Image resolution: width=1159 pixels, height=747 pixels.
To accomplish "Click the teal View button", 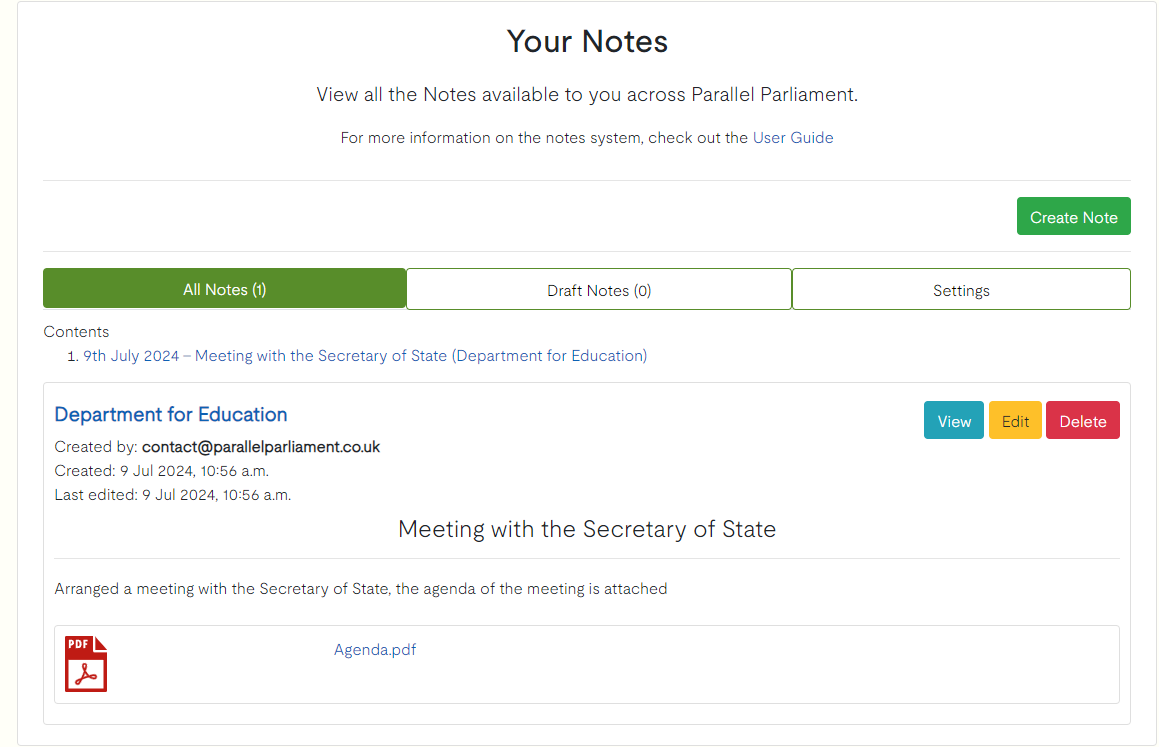I will [x=953, y=421].
